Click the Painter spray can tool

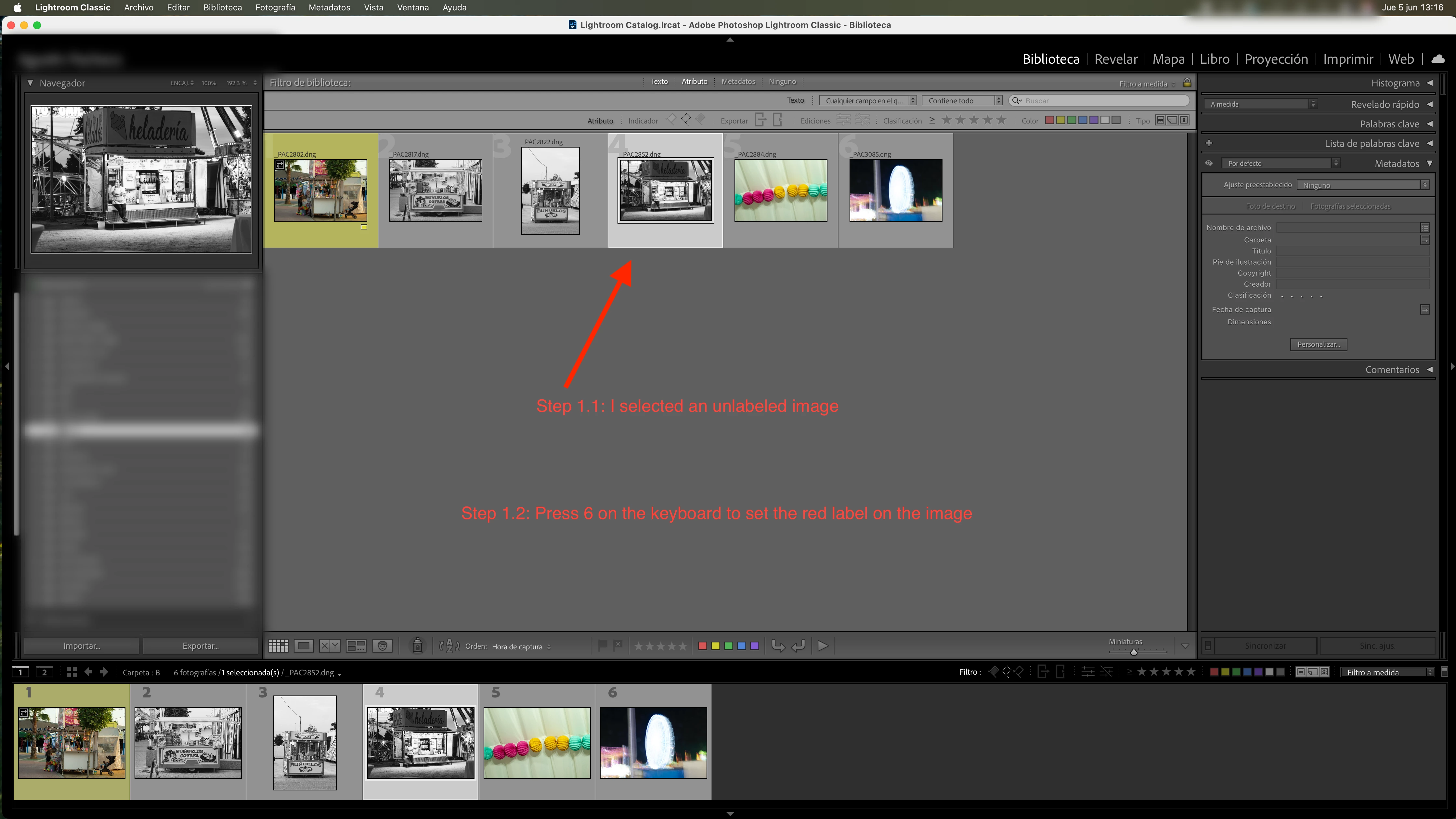pyautogui.click(x=417, y=645)
